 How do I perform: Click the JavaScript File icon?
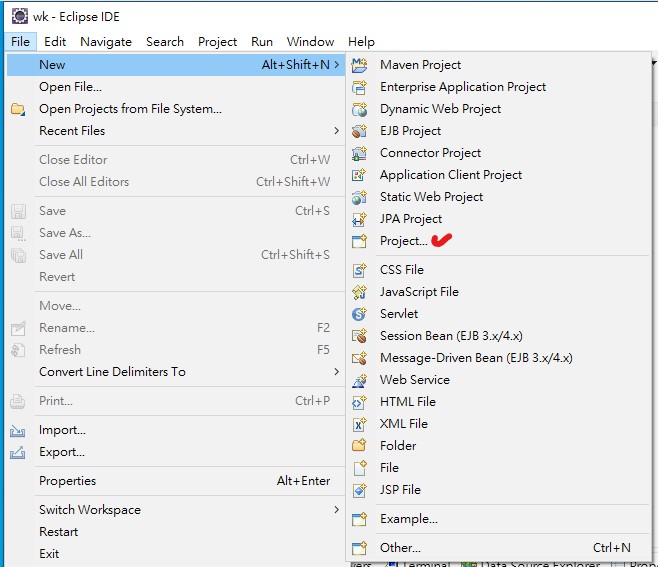coord(359,292)
